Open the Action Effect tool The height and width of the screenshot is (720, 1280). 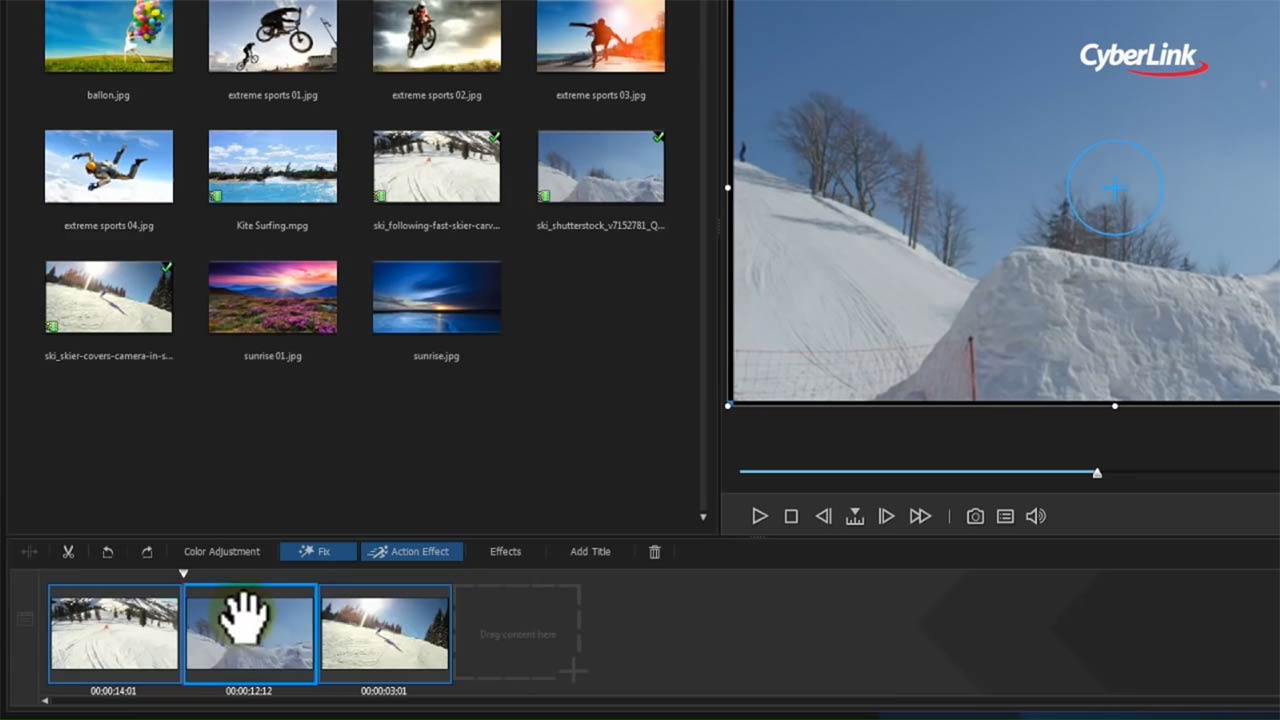tap(411, 552)
